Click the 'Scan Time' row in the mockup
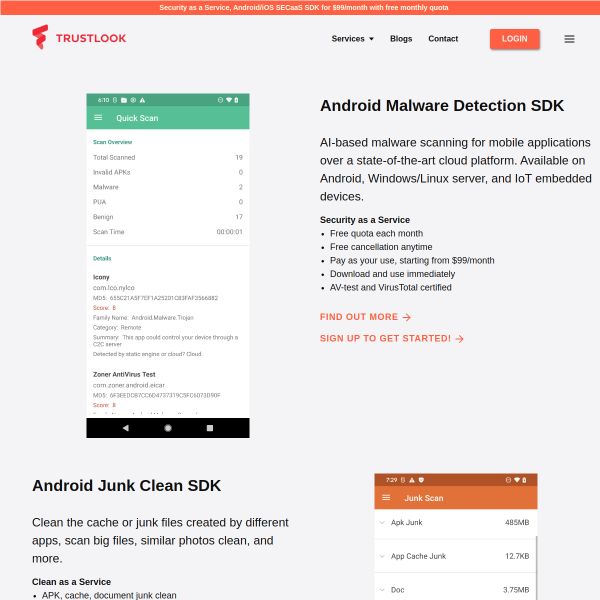 pyautogui.click(x=168, y=232)
